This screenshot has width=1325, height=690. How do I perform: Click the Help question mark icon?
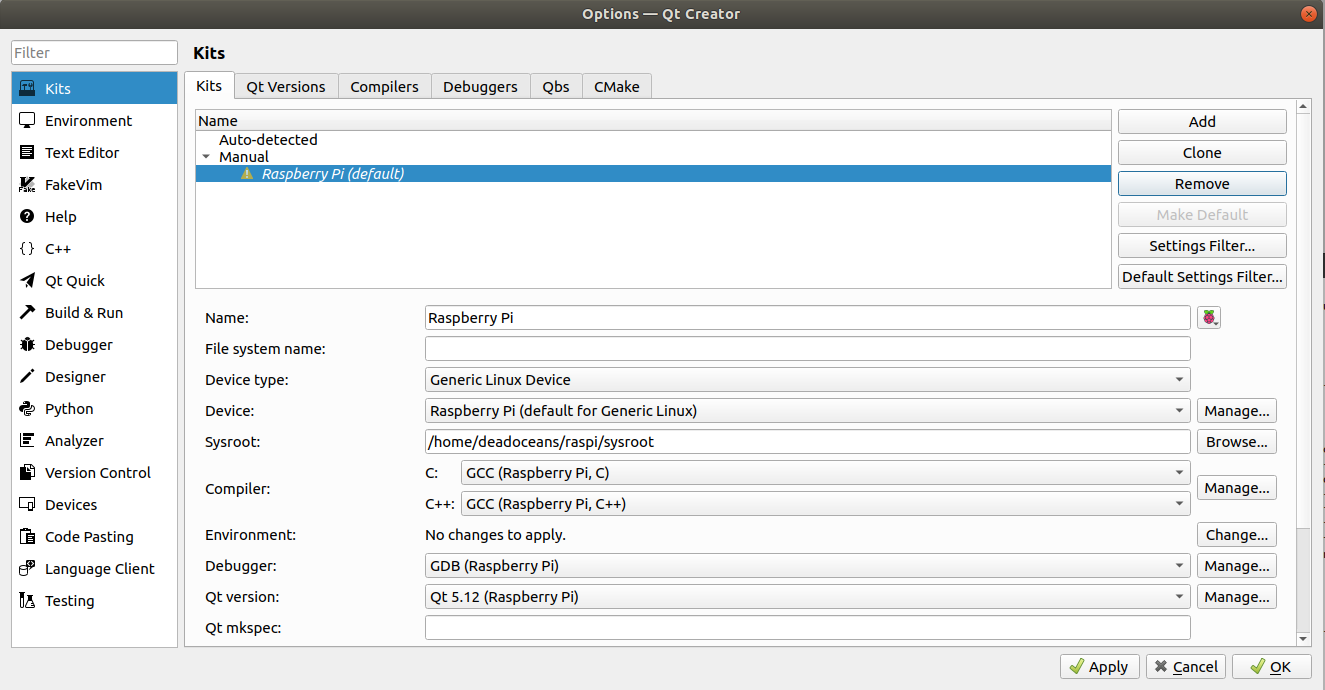point(27,216)
